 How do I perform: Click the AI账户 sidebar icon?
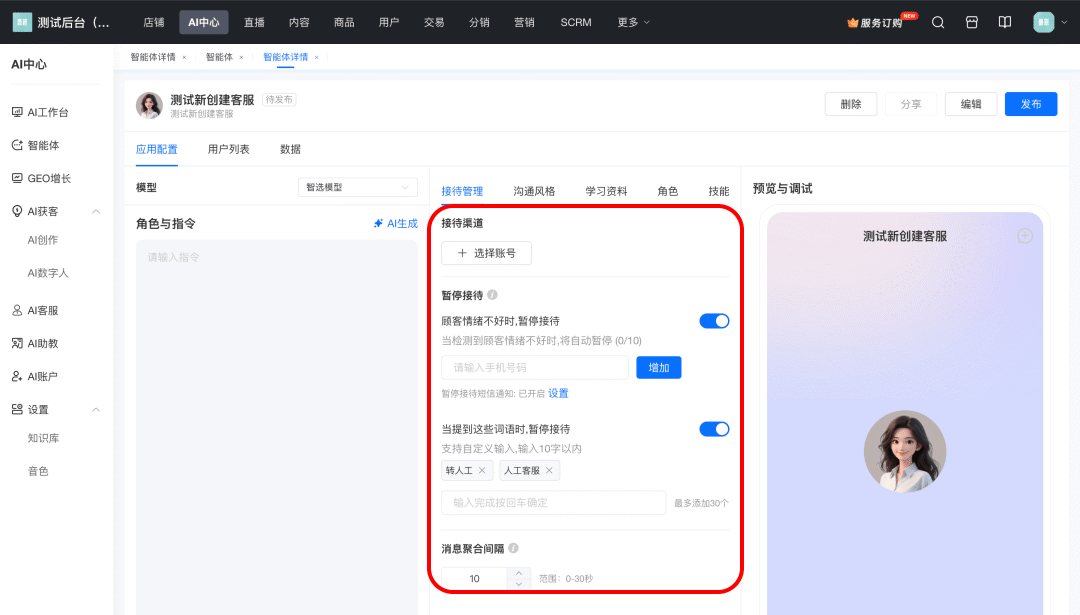tap(17, 376)
